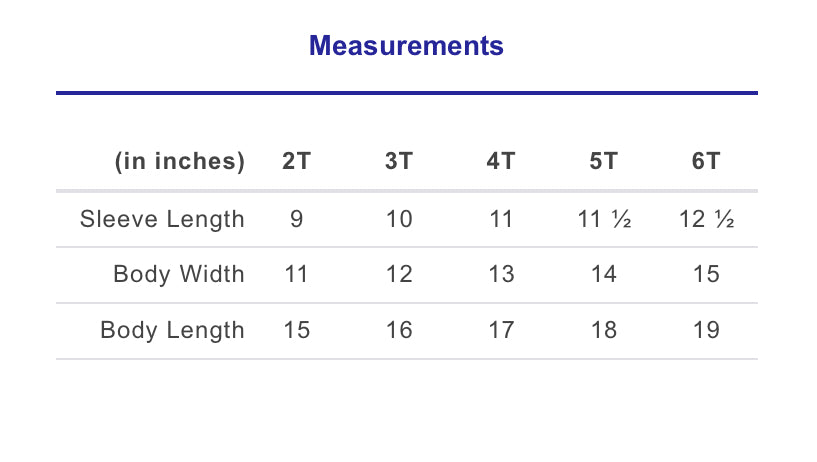Select the 6T column header
817x462 pixels.
click(x=706, y=162)
